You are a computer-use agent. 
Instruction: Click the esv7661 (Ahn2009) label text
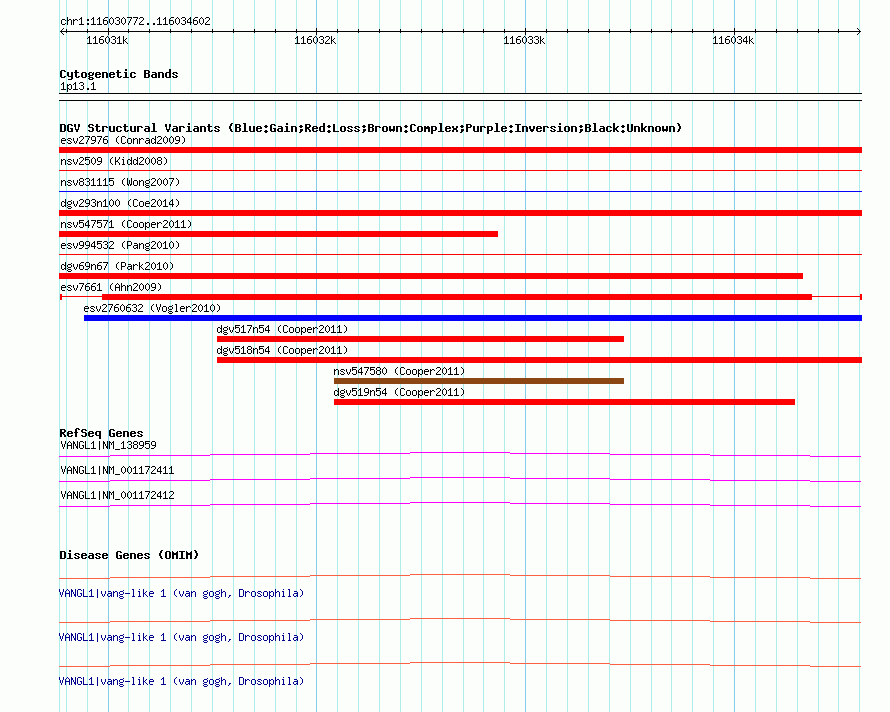point(111,287)
